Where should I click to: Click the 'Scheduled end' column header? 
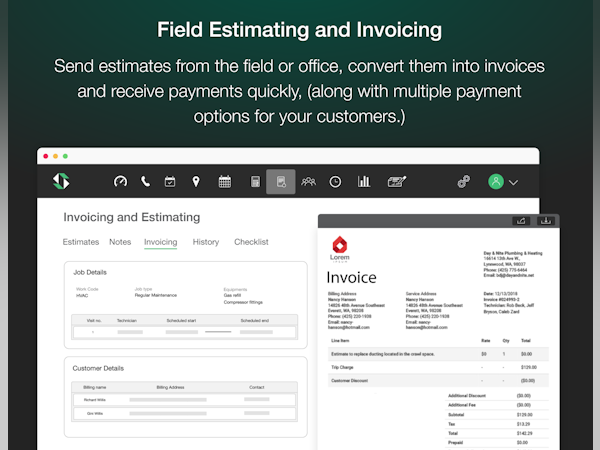pos(255,320)
